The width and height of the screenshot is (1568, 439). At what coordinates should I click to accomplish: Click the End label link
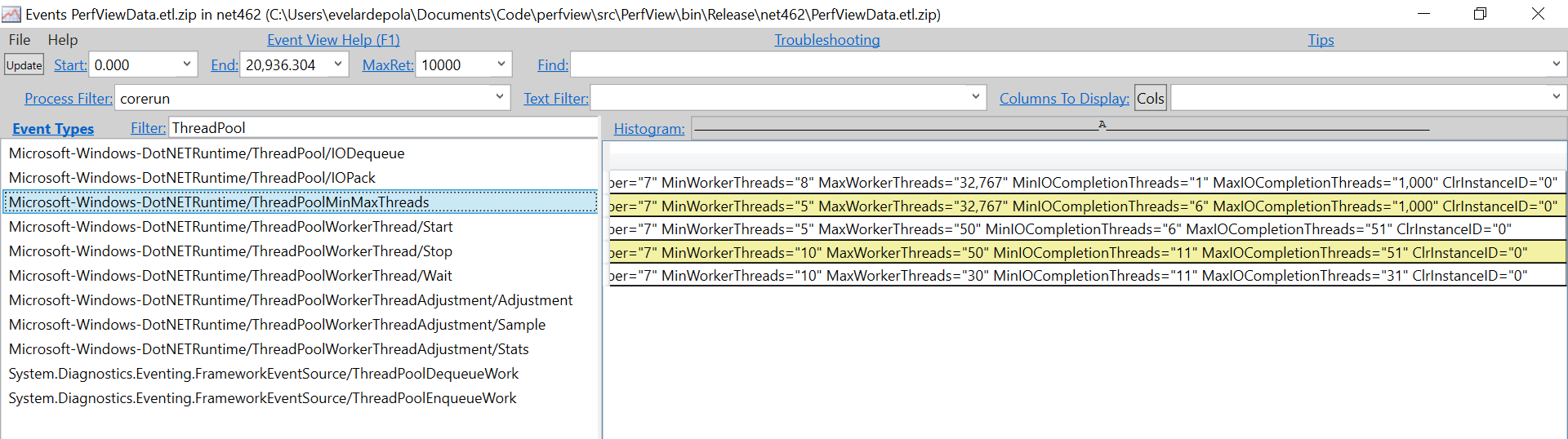[225, 65]
